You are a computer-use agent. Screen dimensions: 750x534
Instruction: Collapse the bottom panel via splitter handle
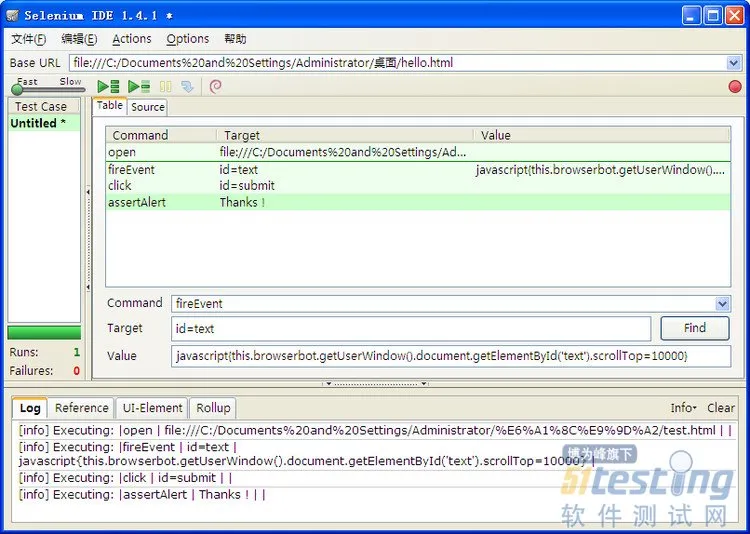[x=375, y=383]
